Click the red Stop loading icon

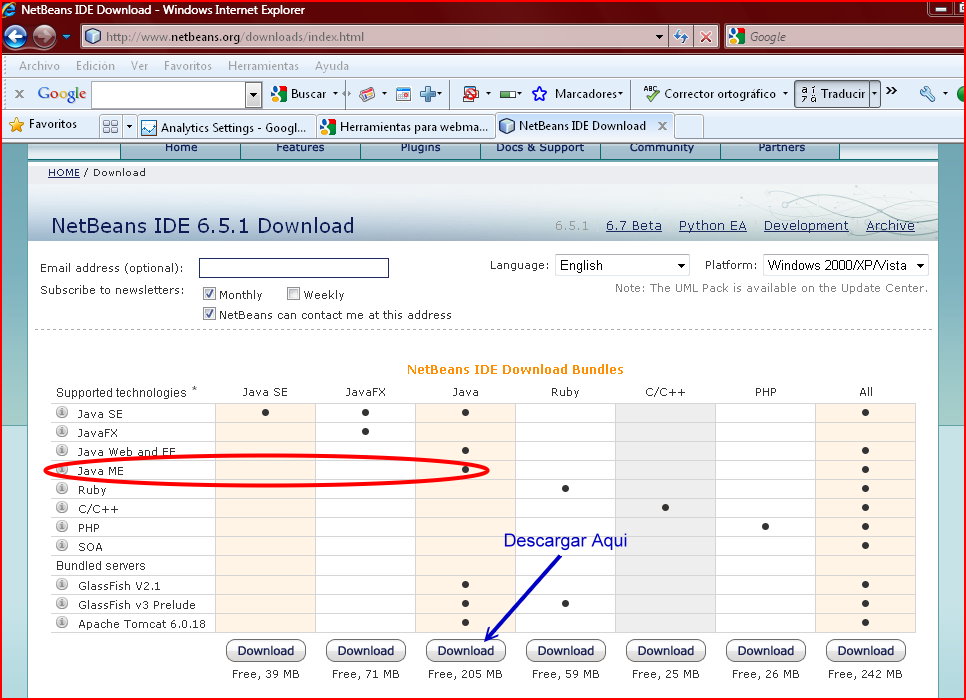click(x=706, y=36)
